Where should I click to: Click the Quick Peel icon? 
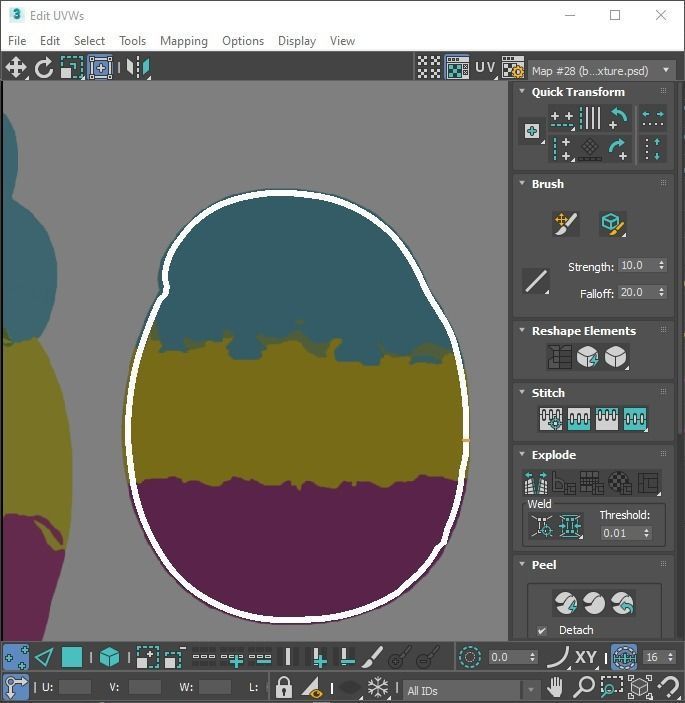[566, 603]
